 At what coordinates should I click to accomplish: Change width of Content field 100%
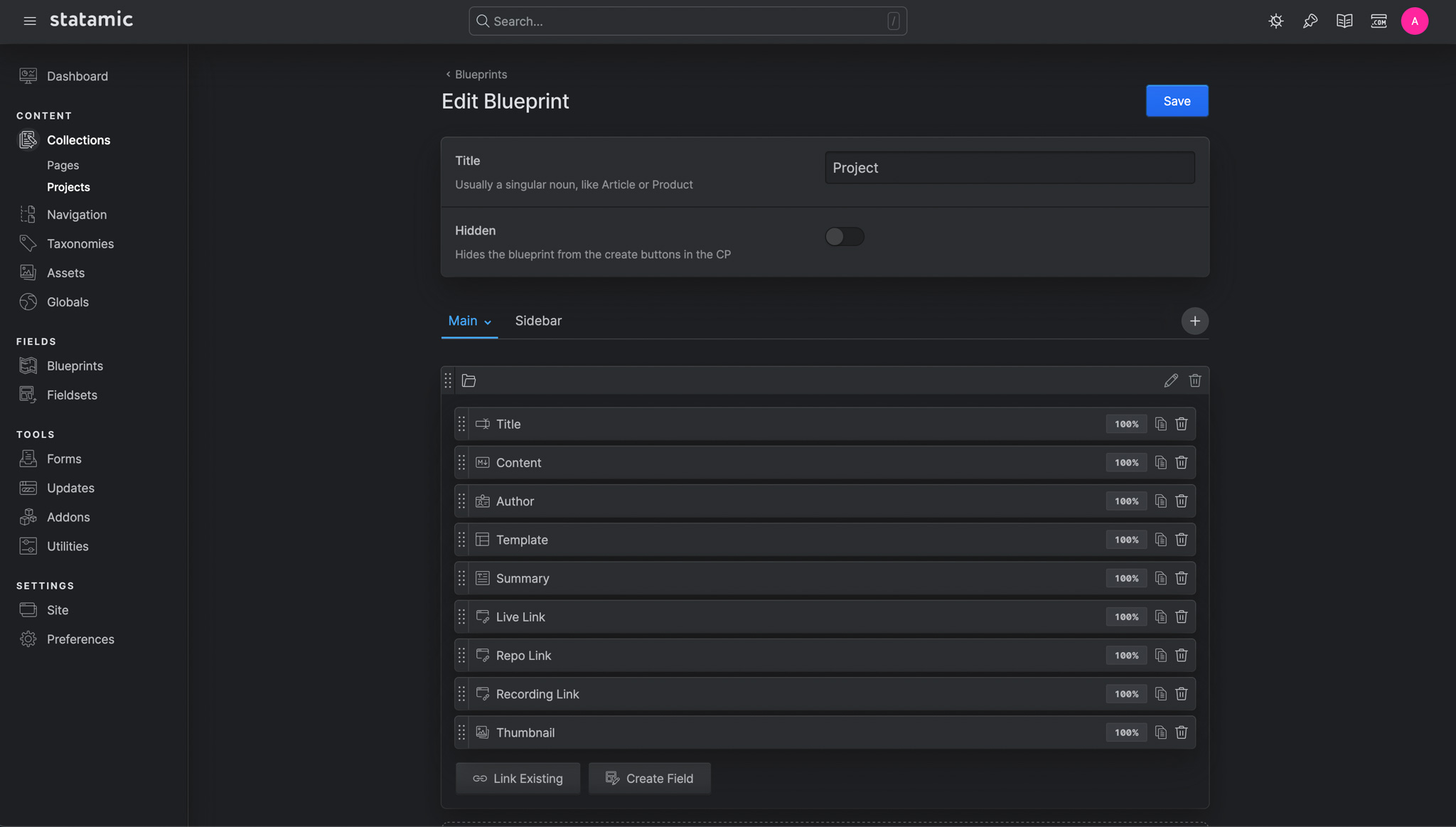pyautogui.click(x=1126, y=462)
